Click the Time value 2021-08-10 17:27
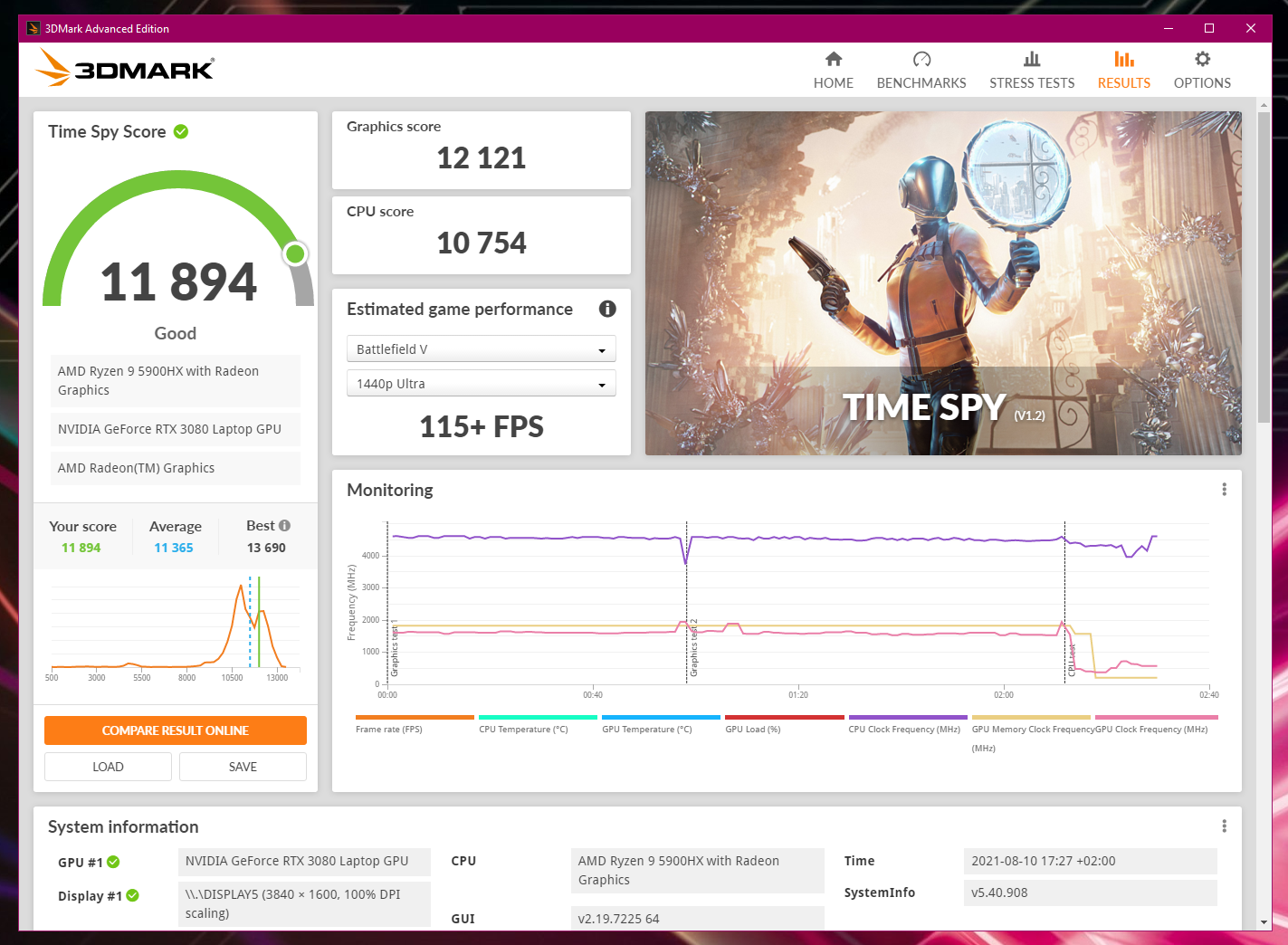The height and width of the screenshot is (945, 1288). [x=1091, y=861]
